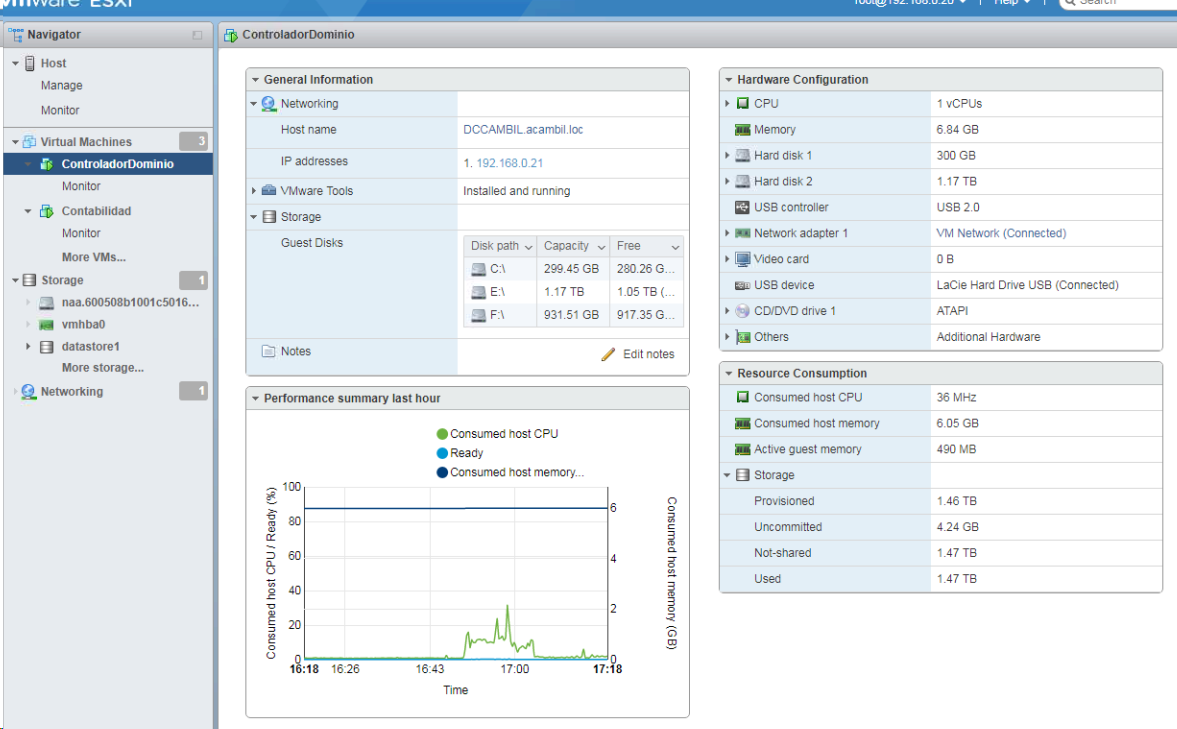Open the Capacity column dropdown arrow
The width and height of the screenshot is (1177, 729).
601,247
